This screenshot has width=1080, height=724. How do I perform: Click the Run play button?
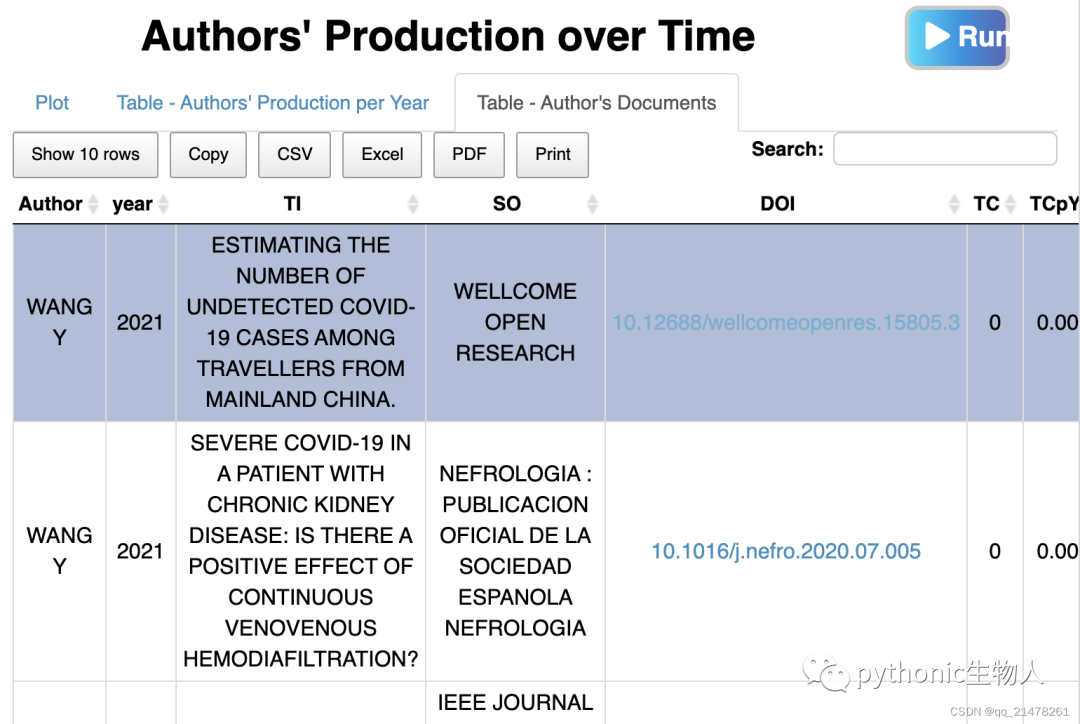point(956,38)
